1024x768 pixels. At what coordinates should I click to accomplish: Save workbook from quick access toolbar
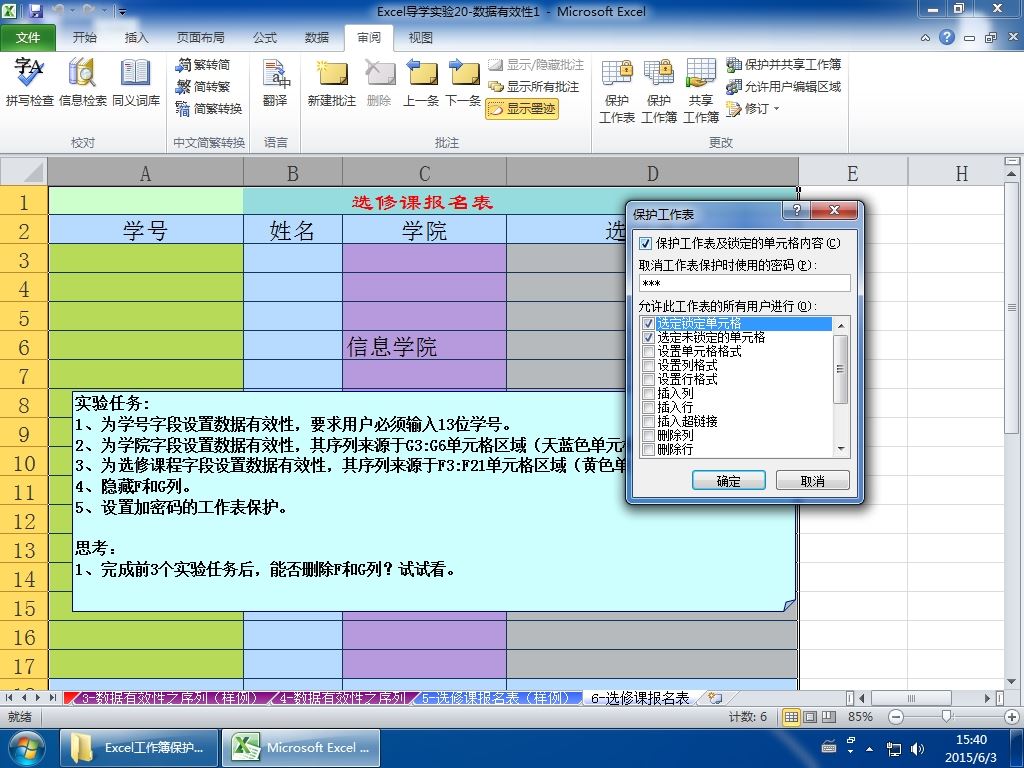click(35, 11)
